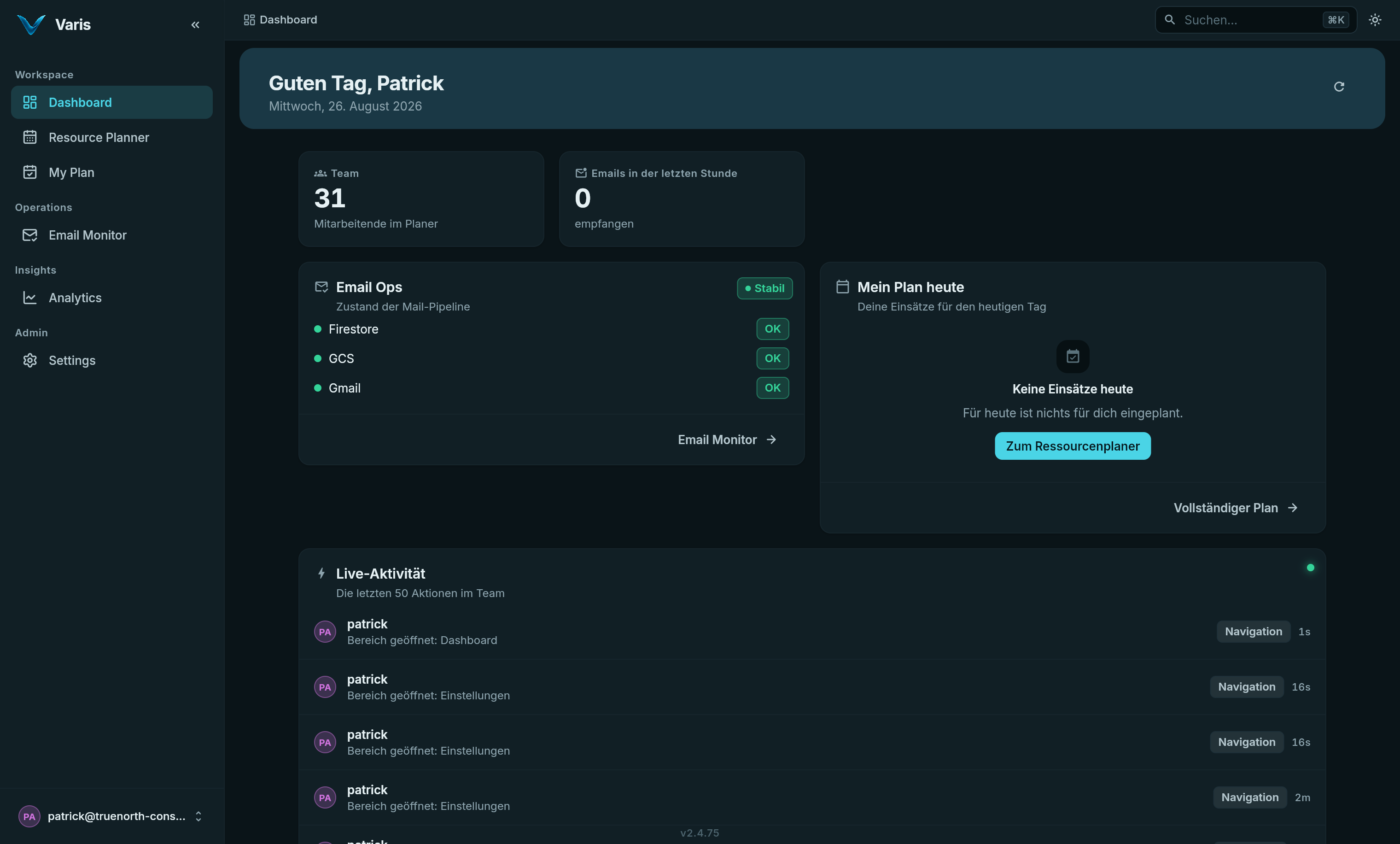Click the empty-state calendar check icon
The height and width of the screenshot is (844, 1400).
click(1073, 357)
